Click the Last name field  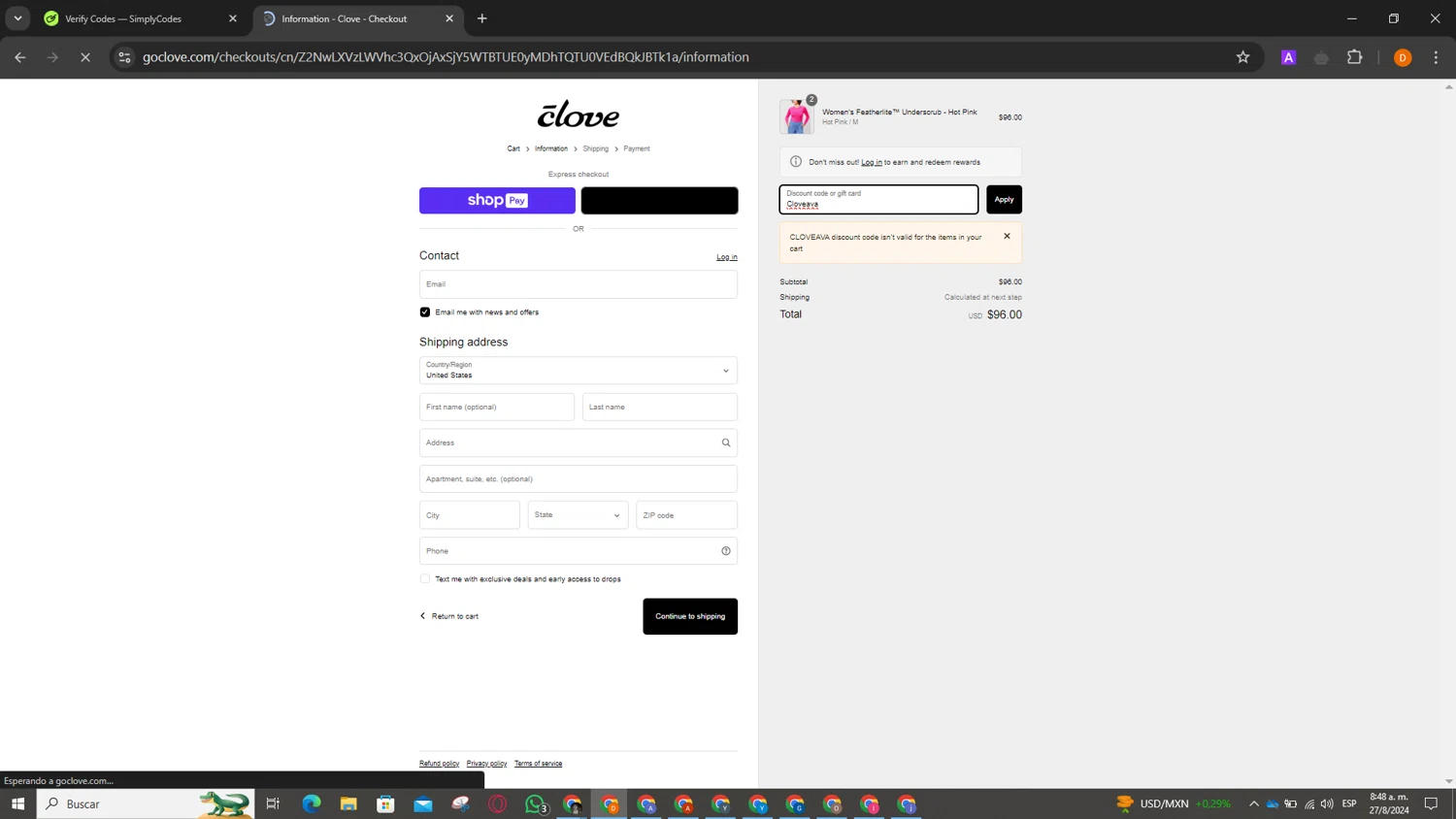[660, 407]
